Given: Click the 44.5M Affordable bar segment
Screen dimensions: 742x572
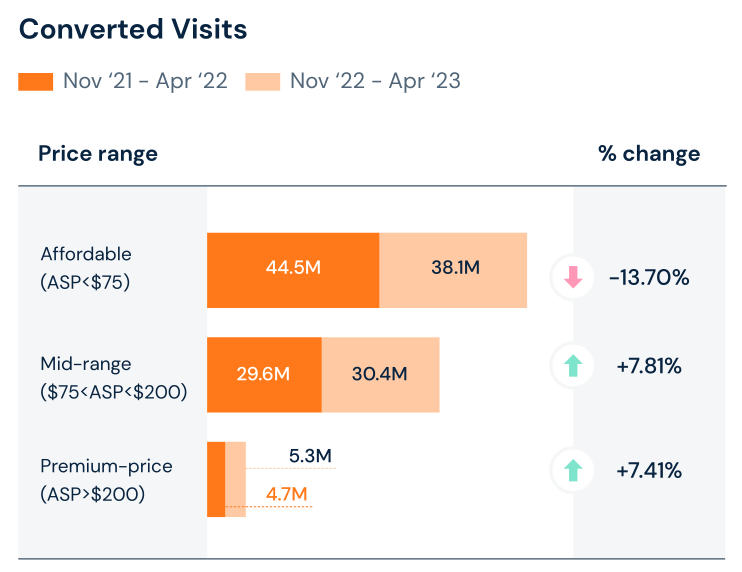Looking at the screenshot, I should click(293, 270).
